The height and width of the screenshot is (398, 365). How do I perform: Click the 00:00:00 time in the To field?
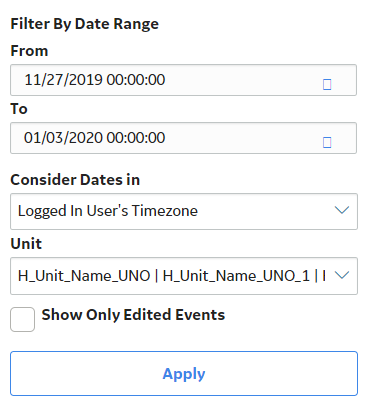[136, 138]
